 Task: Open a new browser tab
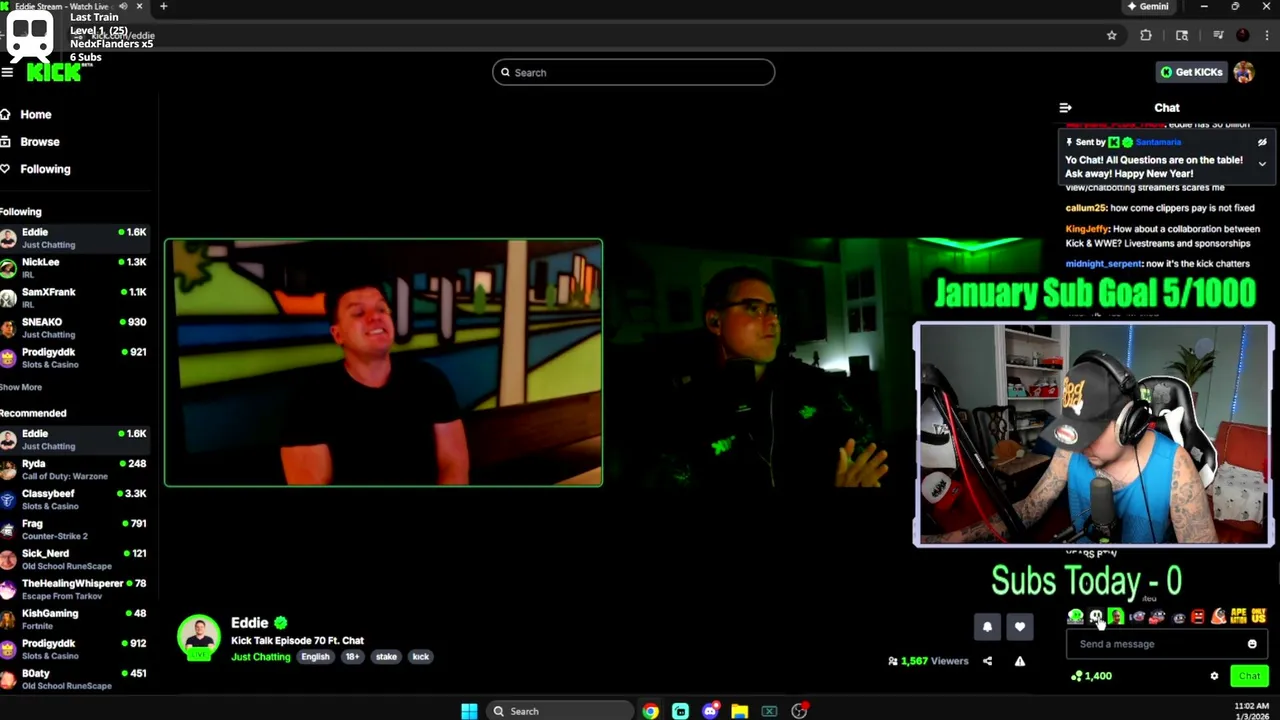click(x=163, y=6)
